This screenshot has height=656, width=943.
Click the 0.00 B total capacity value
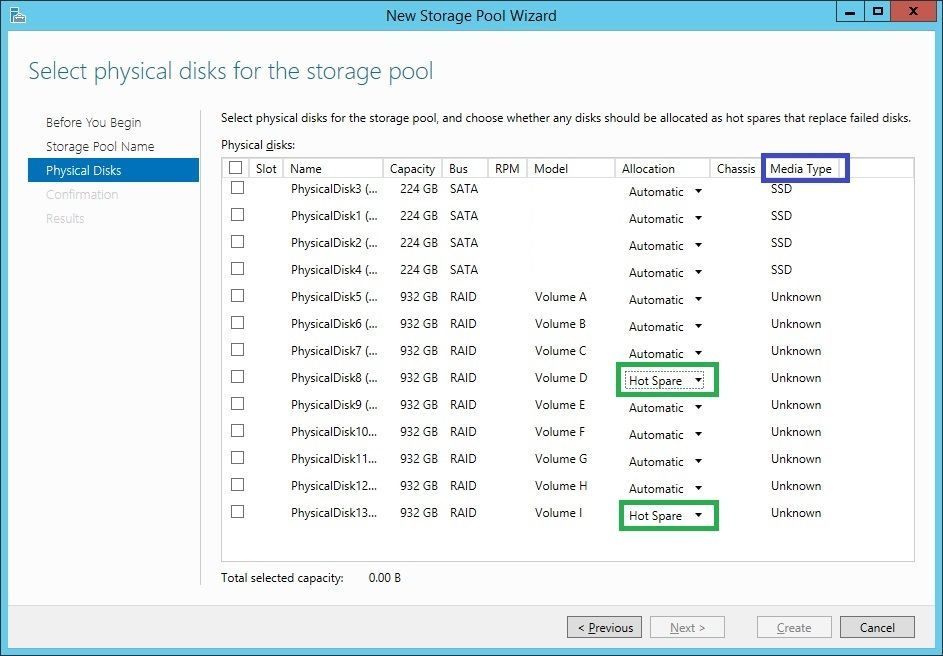[384, 578]
